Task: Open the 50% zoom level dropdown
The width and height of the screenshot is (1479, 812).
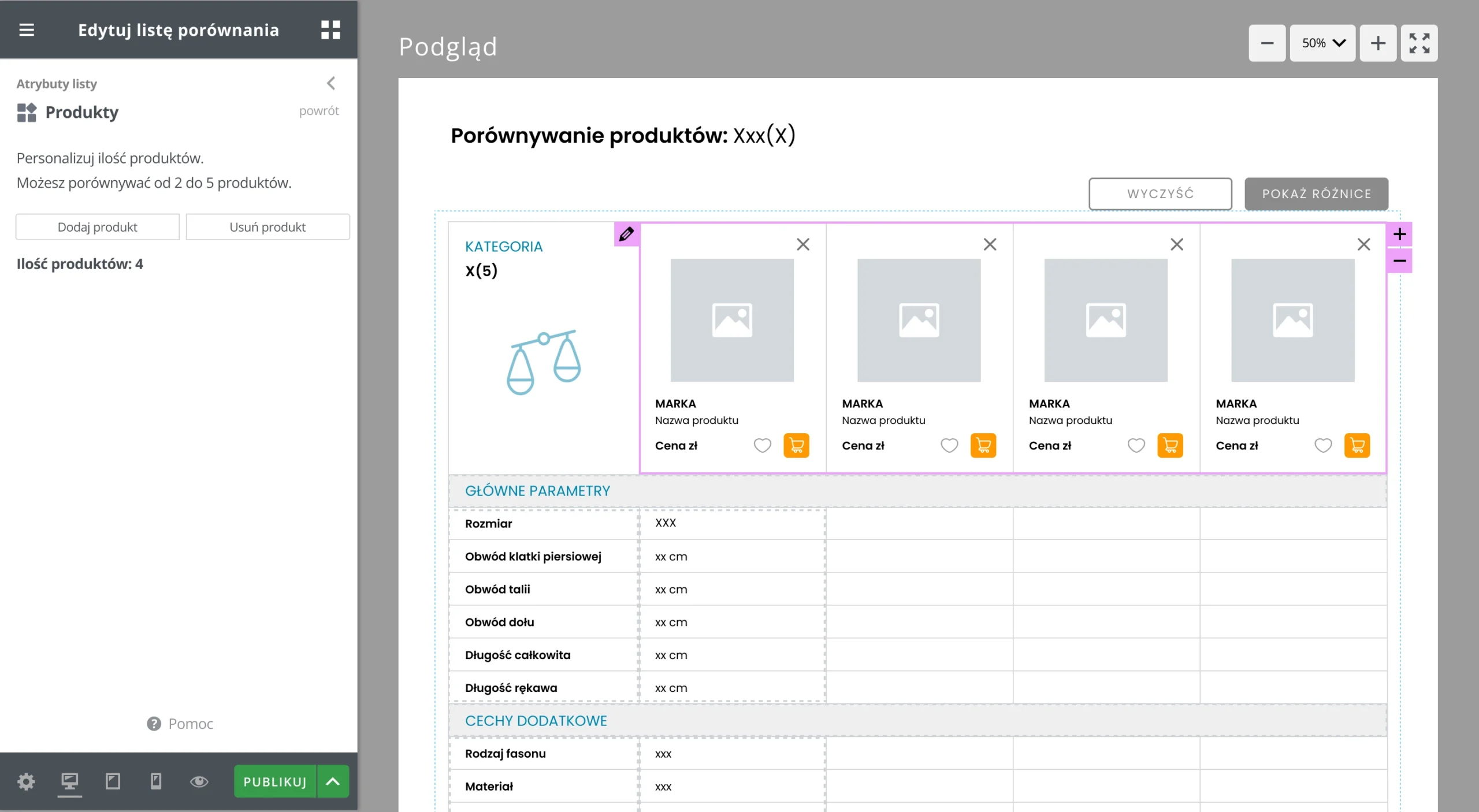Action: [1322, 43]
